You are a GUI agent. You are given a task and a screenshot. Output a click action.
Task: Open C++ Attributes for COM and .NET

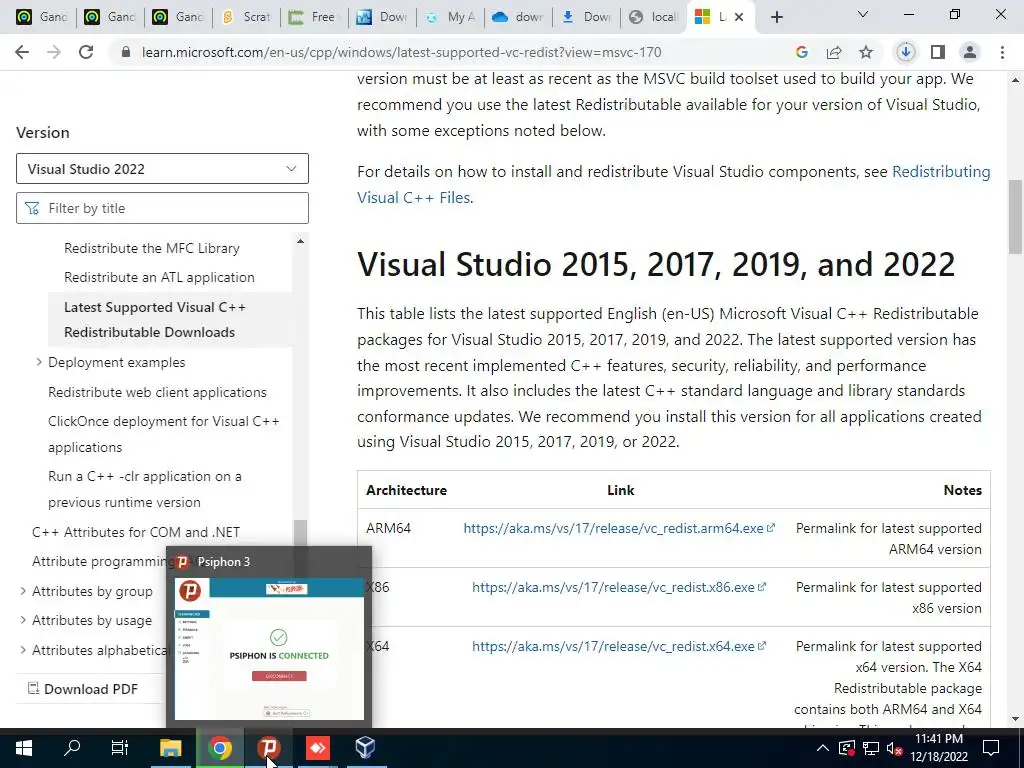136,532
